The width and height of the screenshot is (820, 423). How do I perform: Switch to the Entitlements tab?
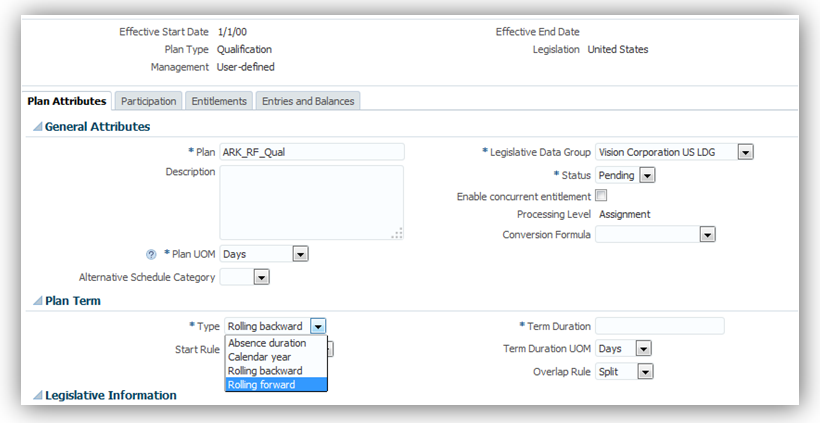pyautogui.click(x=218, y=100)
